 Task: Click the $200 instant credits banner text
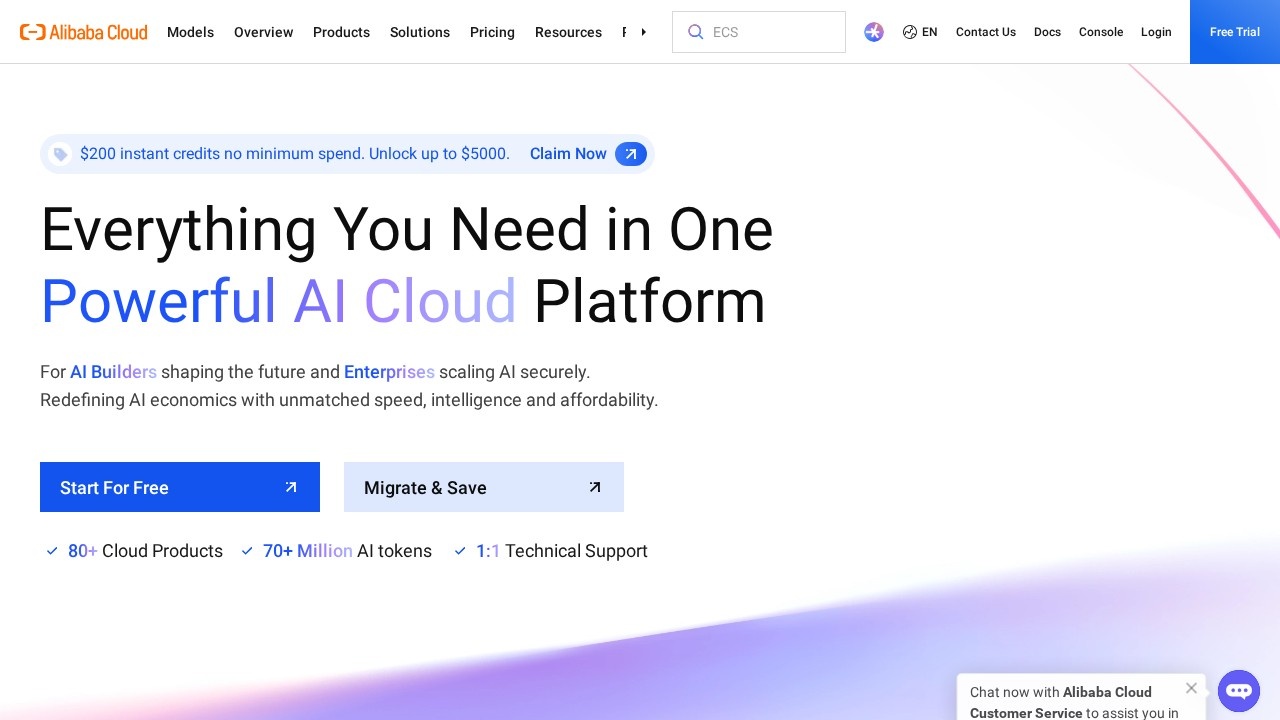click(x=295, y=154)
